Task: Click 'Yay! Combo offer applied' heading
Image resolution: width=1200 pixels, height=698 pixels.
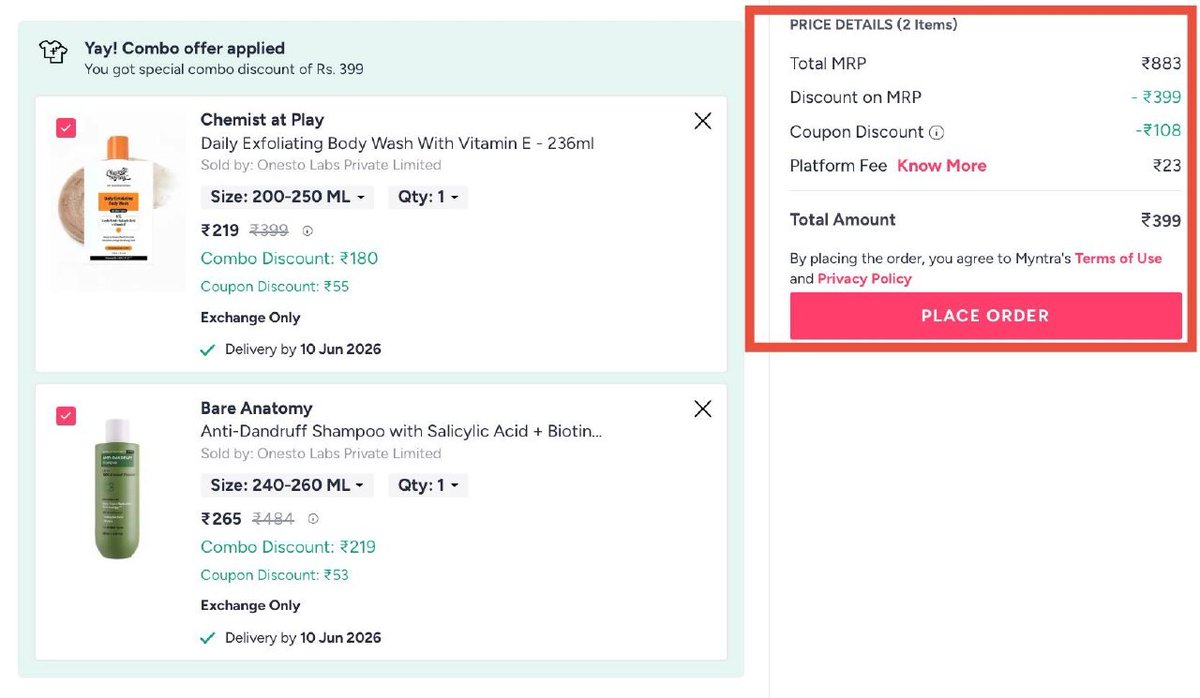Action: click(185, 48)
